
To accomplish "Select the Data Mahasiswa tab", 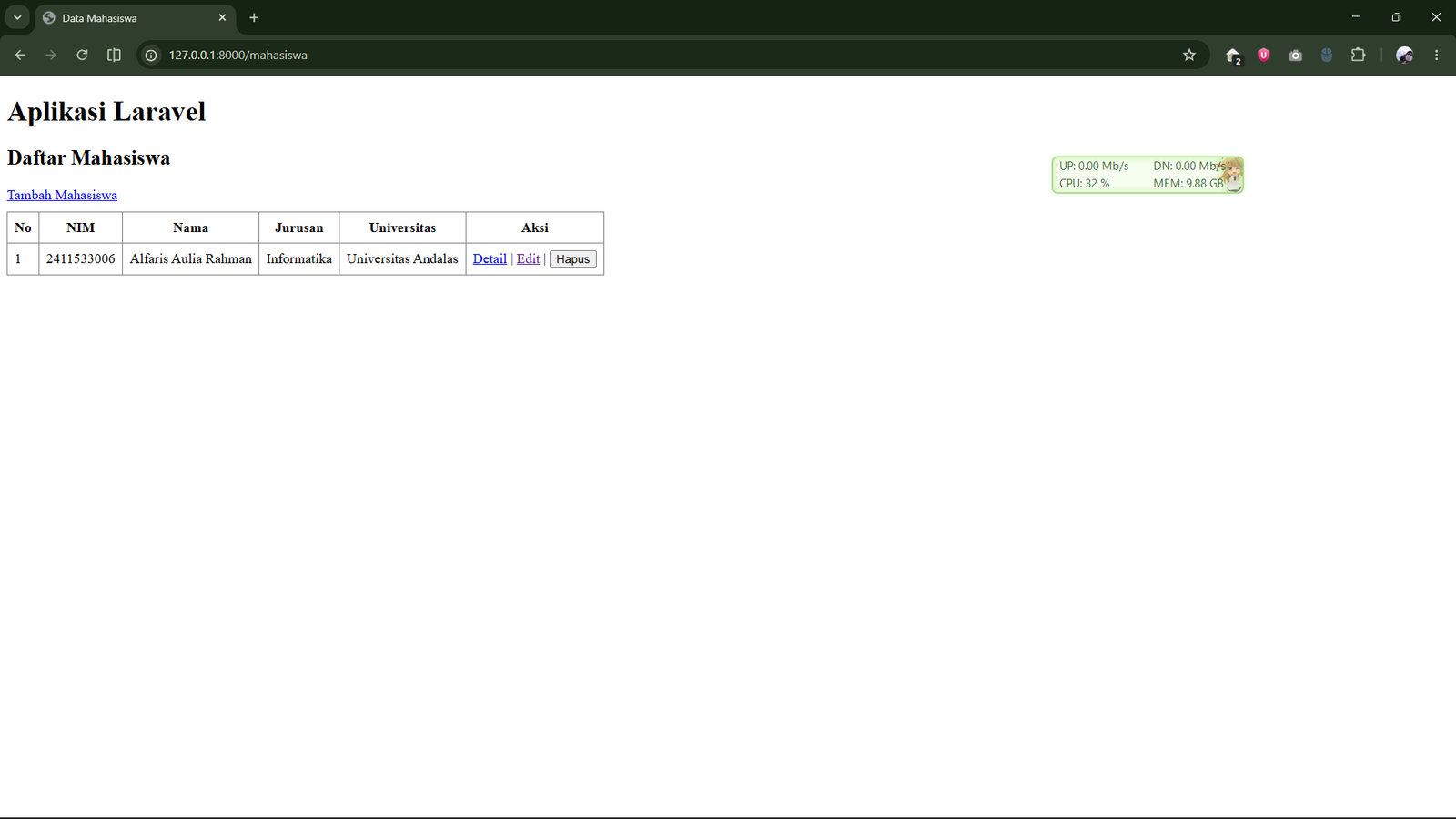I will tap(135, 18).
